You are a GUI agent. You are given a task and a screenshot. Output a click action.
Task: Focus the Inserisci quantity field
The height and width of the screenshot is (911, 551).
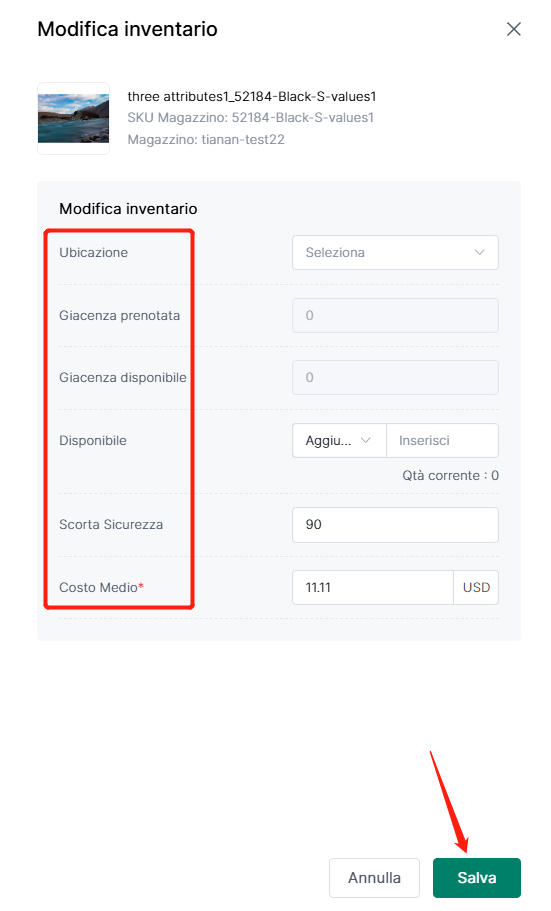tap(442, 440)
